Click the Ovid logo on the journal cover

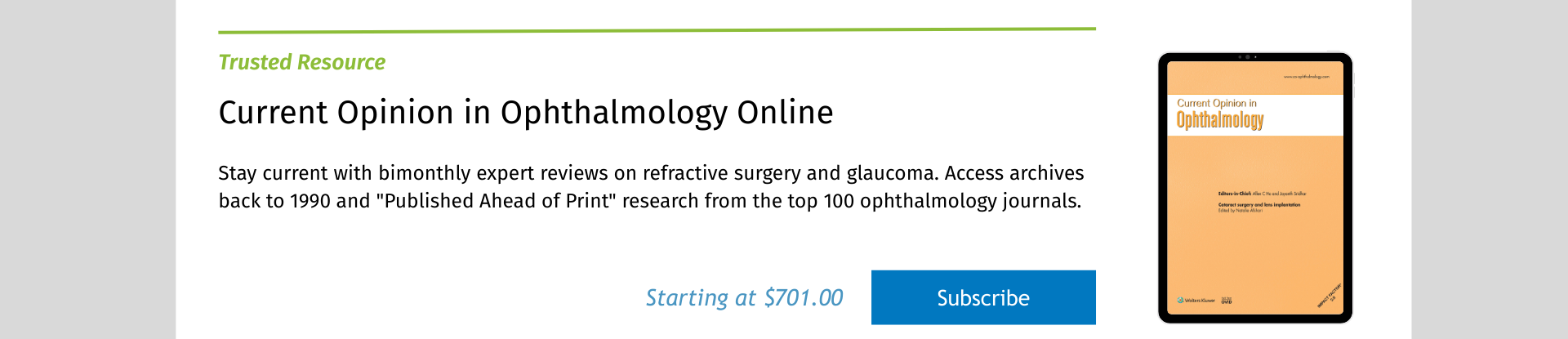pos(1227,301)
